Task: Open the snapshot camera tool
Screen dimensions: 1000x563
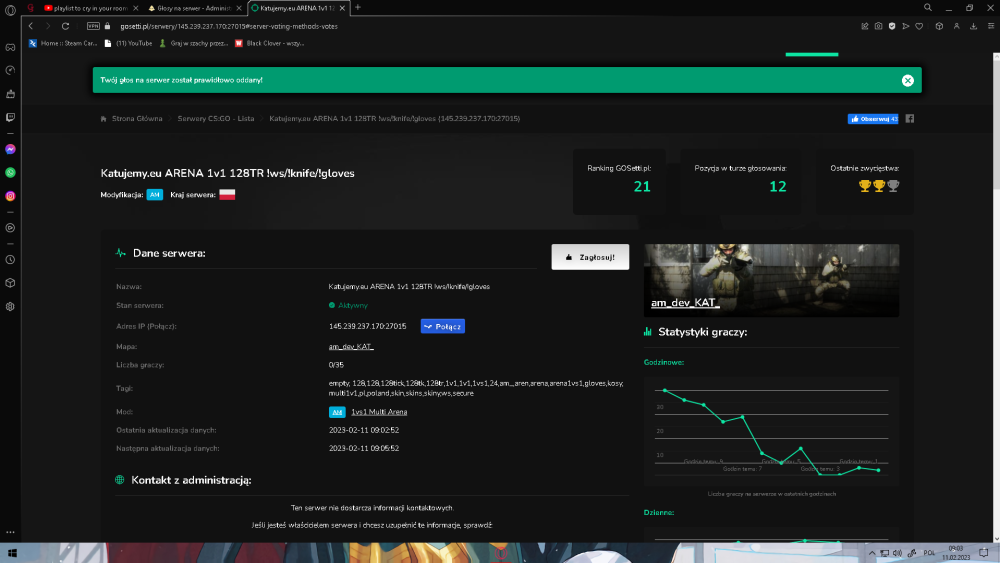Action: click(x=878, y=26)
